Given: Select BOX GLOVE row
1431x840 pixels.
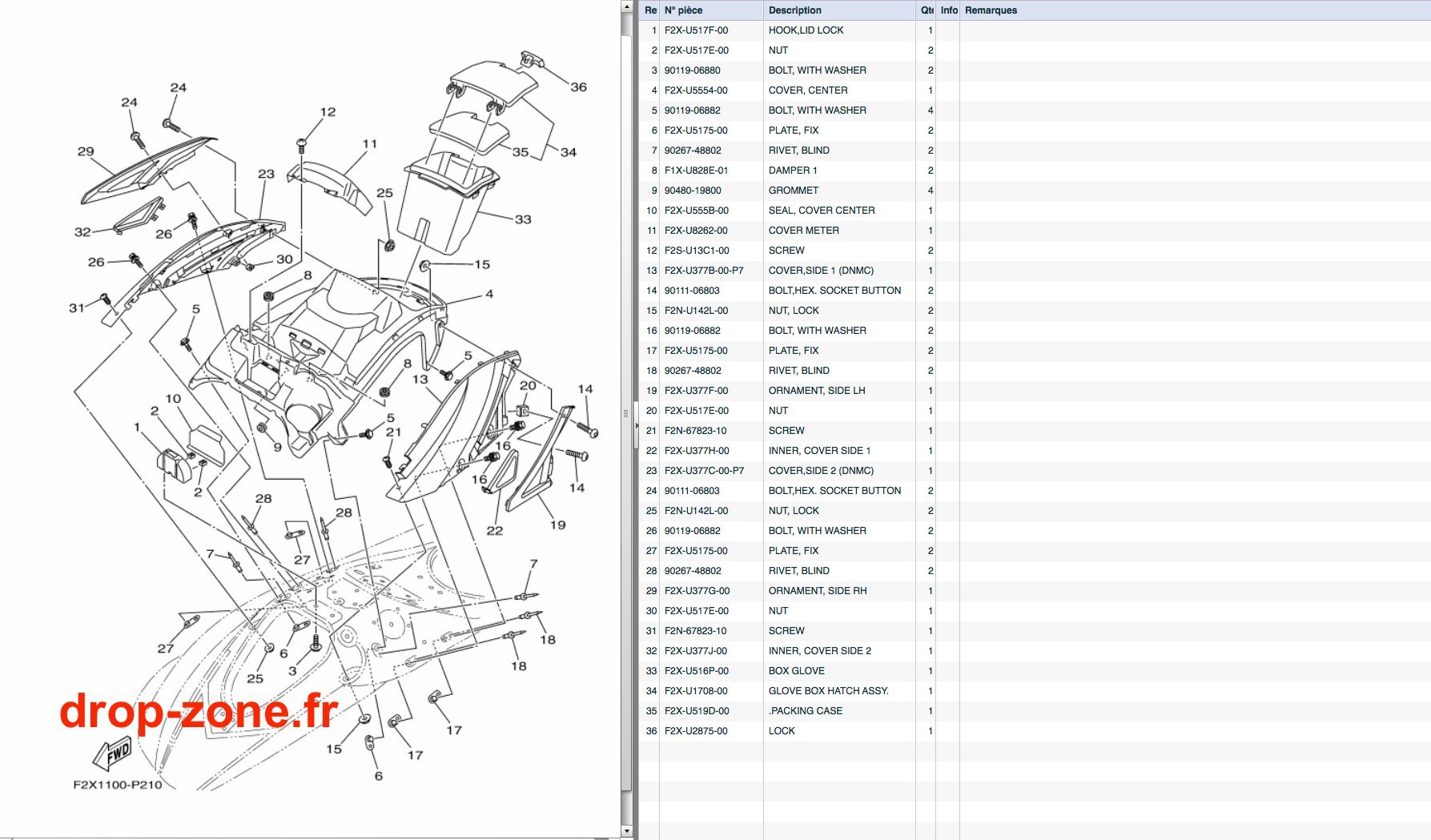Looking at the screenshot, I should tap(1035, 671).
